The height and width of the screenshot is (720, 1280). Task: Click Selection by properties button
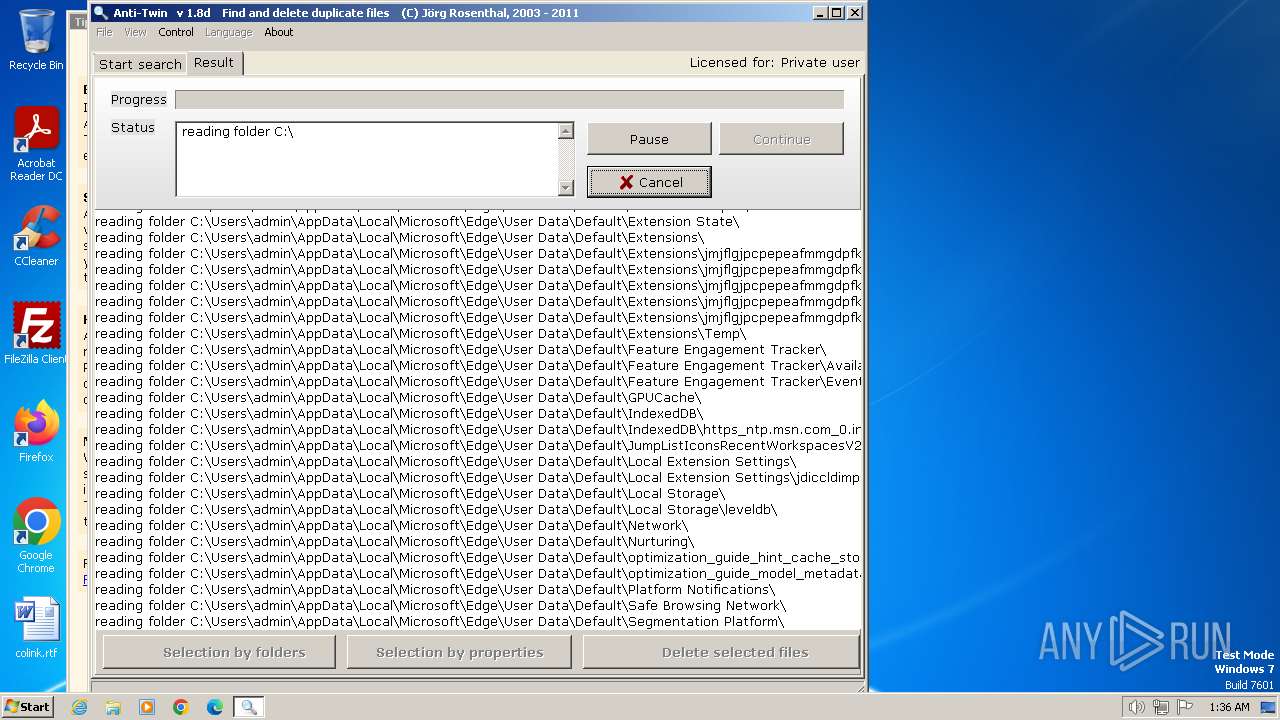pos(459,652)
